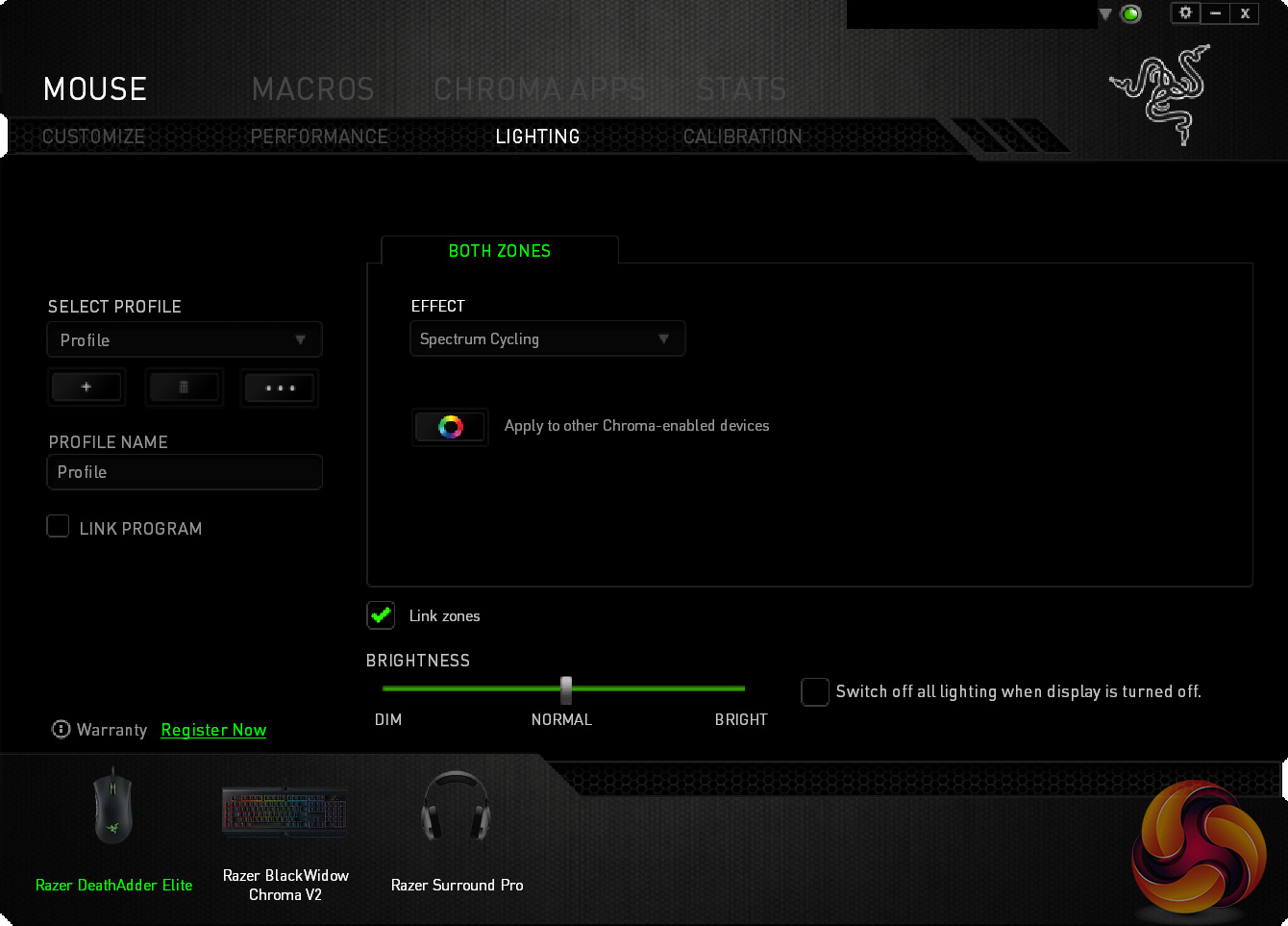Open the profile options ellipsis button
1288x926 pixels.
[280, 388]
